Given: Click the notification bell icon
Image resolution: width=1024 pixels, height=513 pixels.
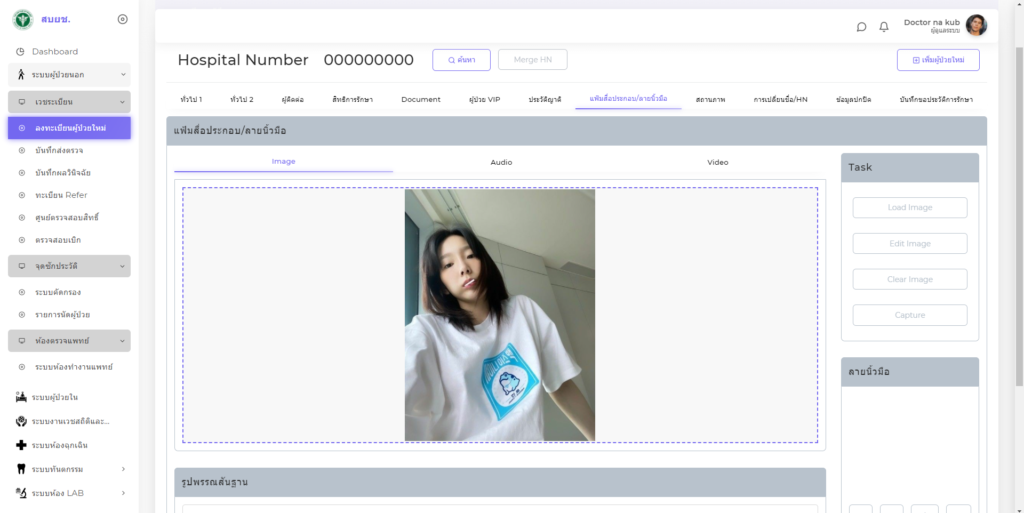Looking at the screenshot, I should tap(884, 27).
